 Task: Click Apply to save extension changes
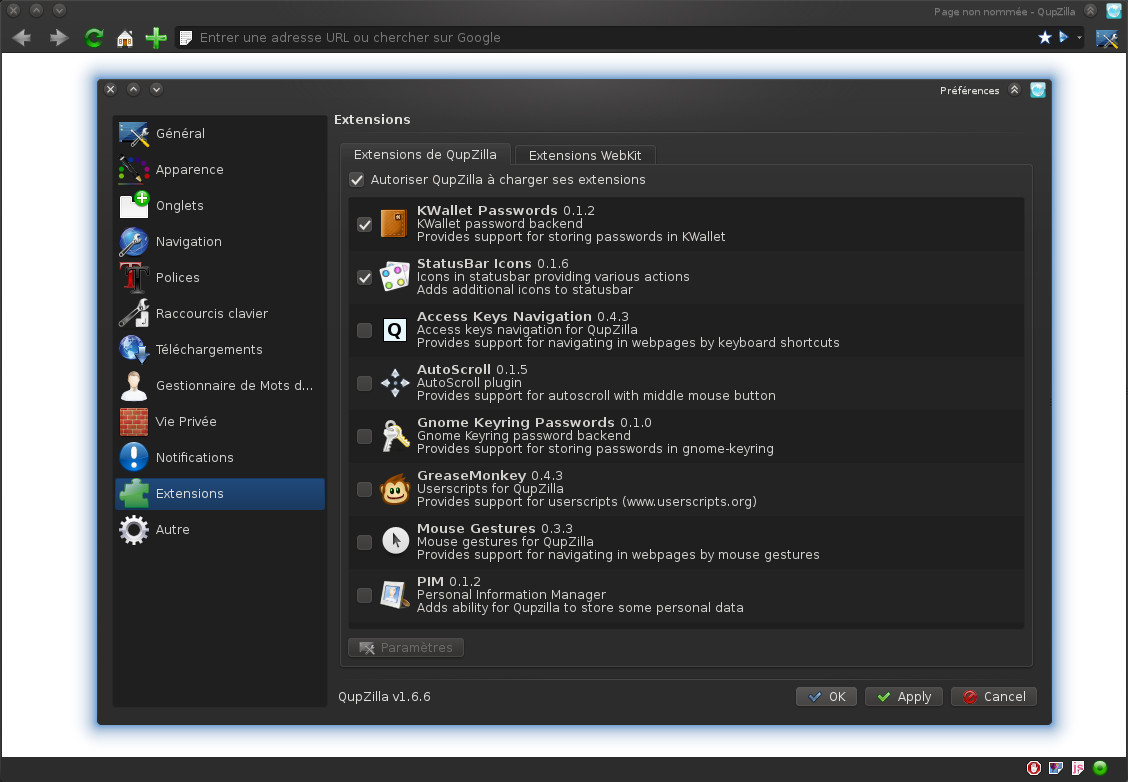(x=904, y=696)
